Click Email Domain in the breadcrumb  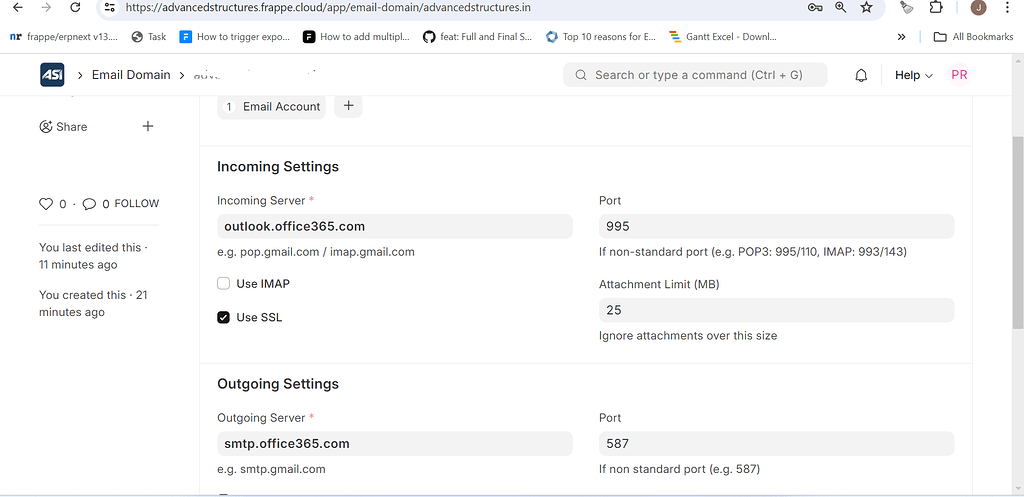131,74
